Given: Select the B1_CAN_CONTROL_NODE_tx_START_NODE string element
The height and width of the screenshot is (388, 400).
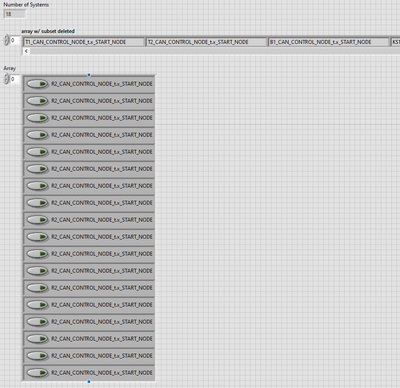Looking at the screenshot, I should coord(329,42).
